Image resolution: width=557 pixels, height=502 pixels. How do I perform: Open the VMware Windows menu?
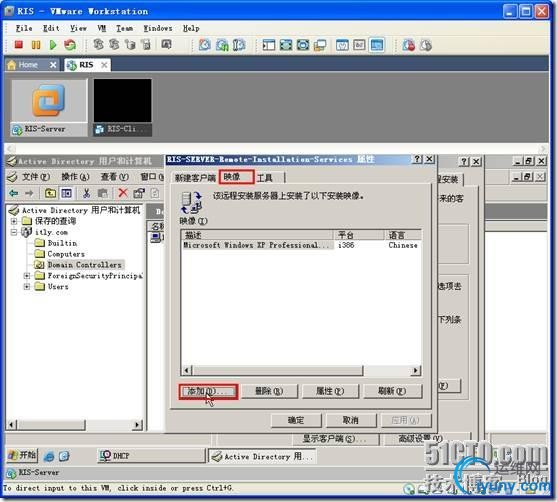[x=158, y=28]
